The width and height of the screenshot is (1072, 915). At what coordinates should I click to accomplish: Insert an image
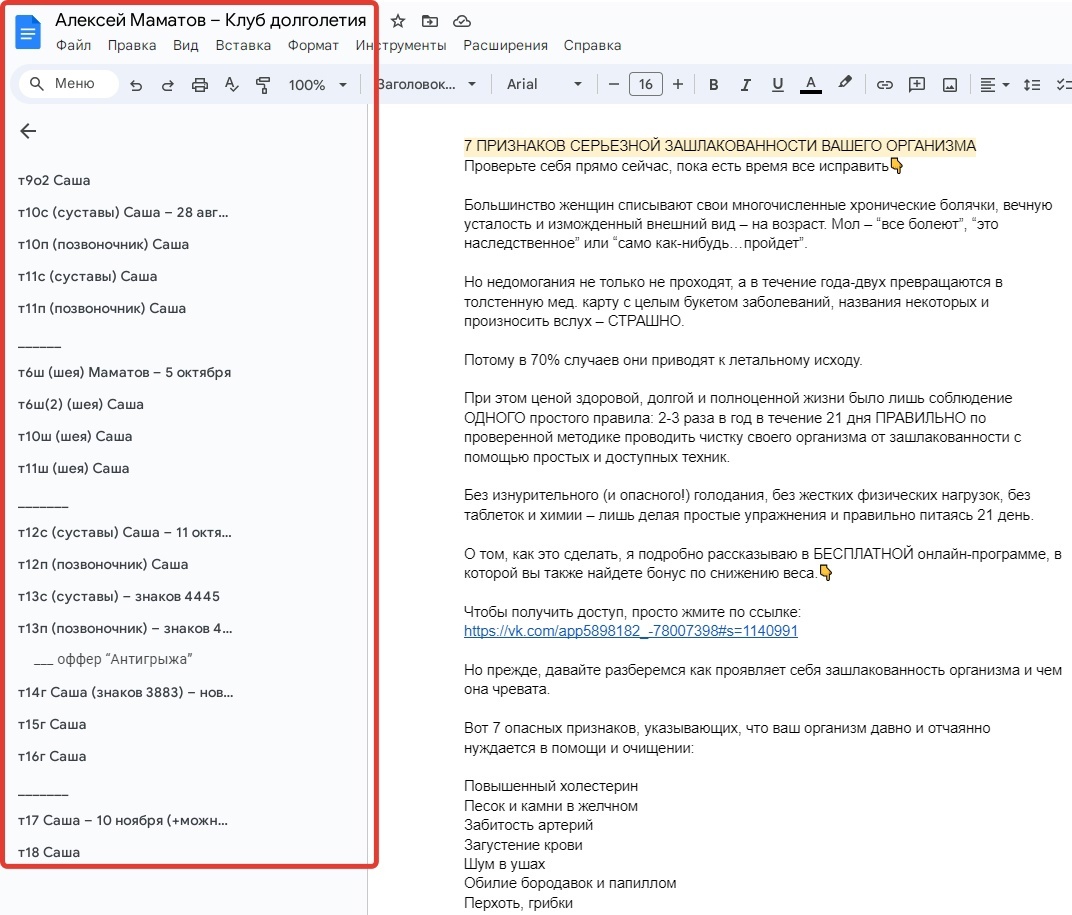coord(950,84)
